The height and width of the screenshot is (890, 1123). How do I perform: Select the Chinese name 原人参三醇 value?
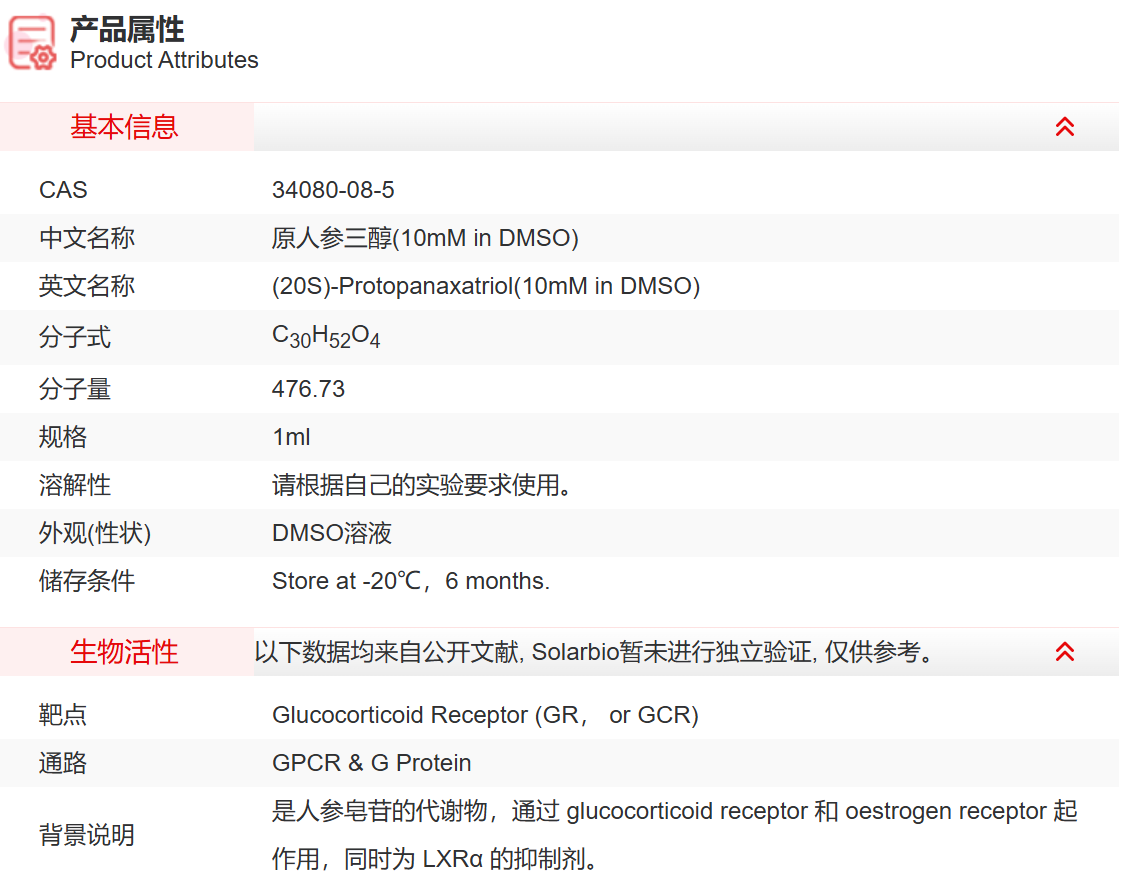coord(425,238)
